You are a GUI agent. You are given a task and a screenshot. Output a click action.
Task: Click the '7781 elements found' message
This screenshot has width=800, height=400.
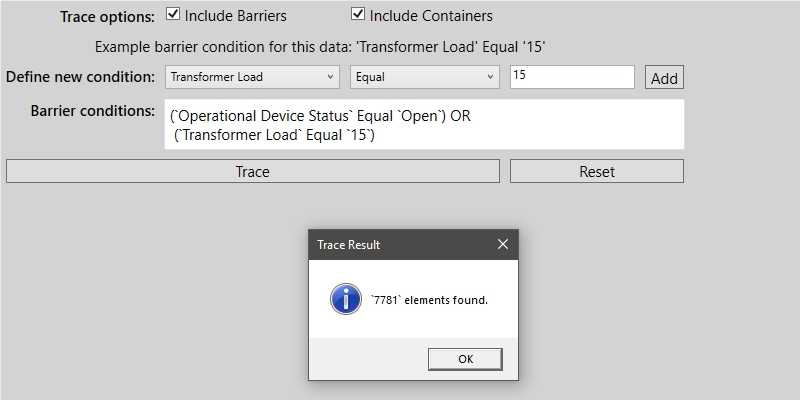click(x=429, y=299)
